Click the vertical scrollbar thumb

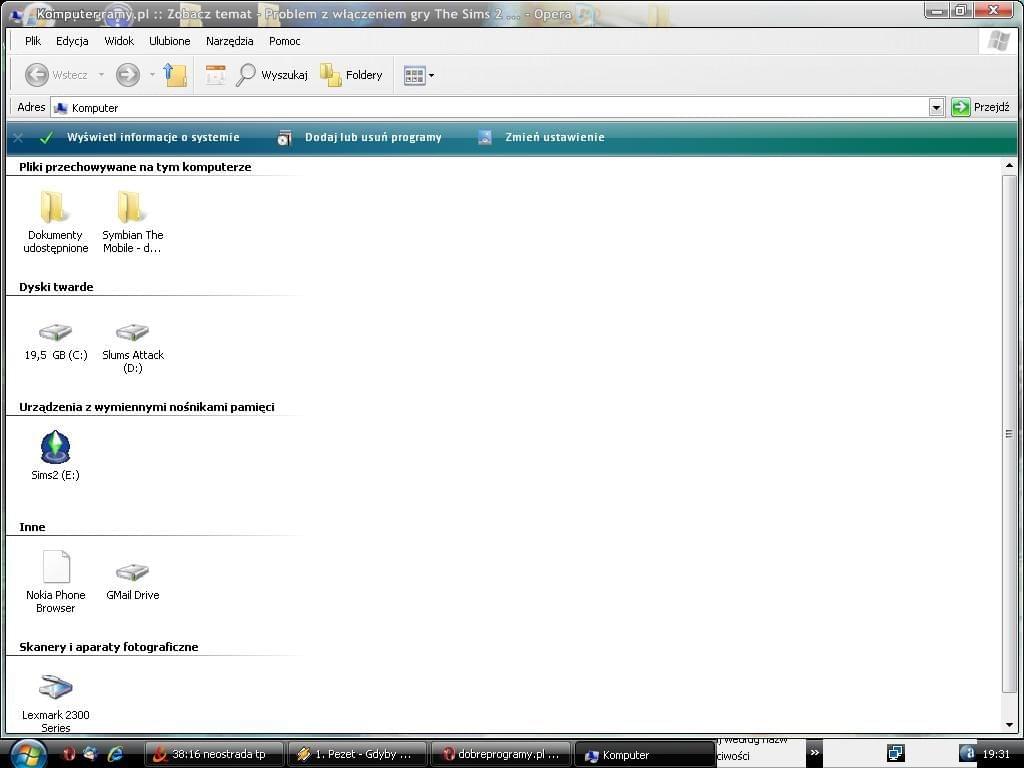point(1009,434)
